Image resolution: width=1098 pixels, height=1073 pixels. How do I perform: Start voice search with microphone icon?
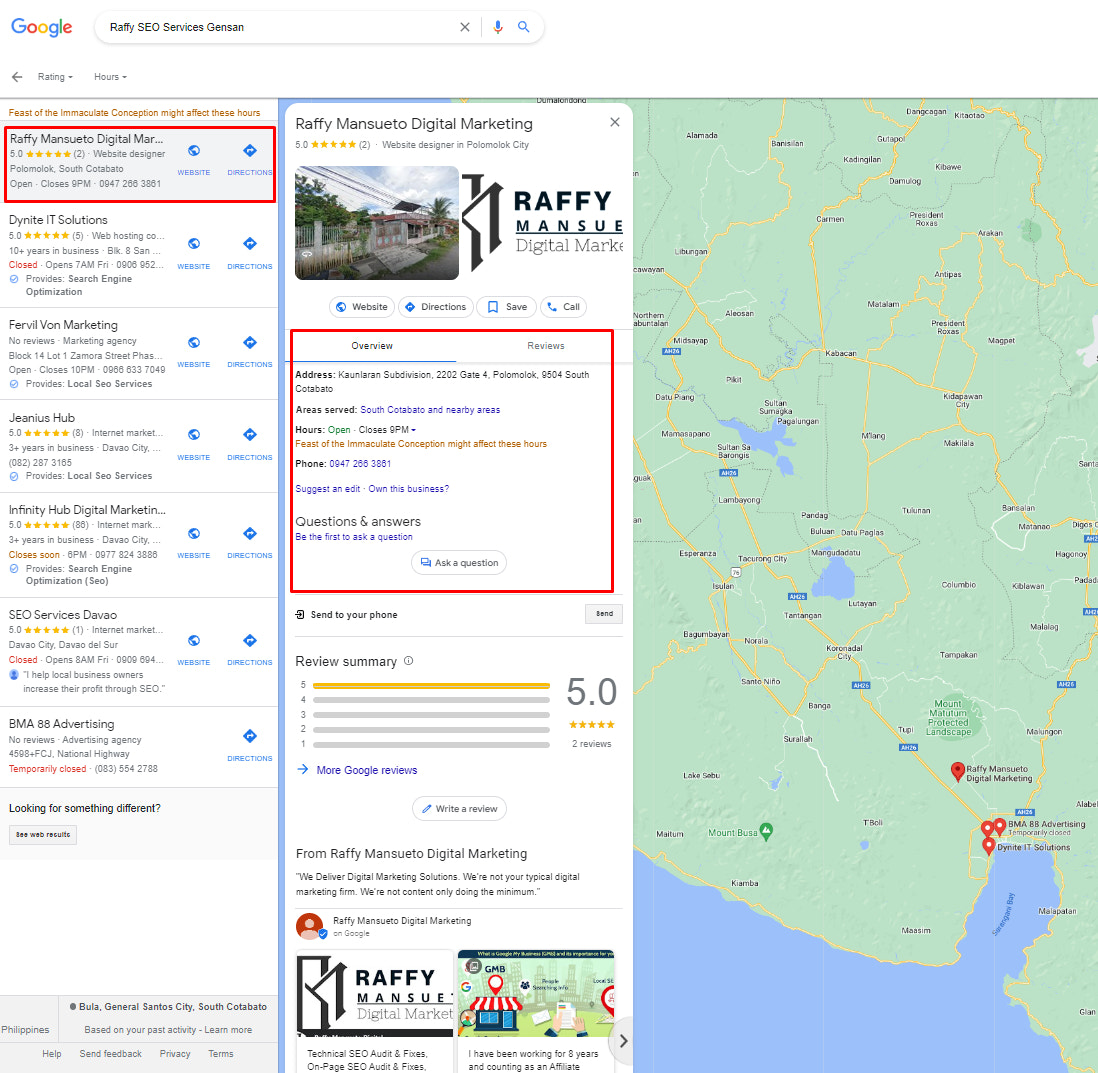(498, 27)
